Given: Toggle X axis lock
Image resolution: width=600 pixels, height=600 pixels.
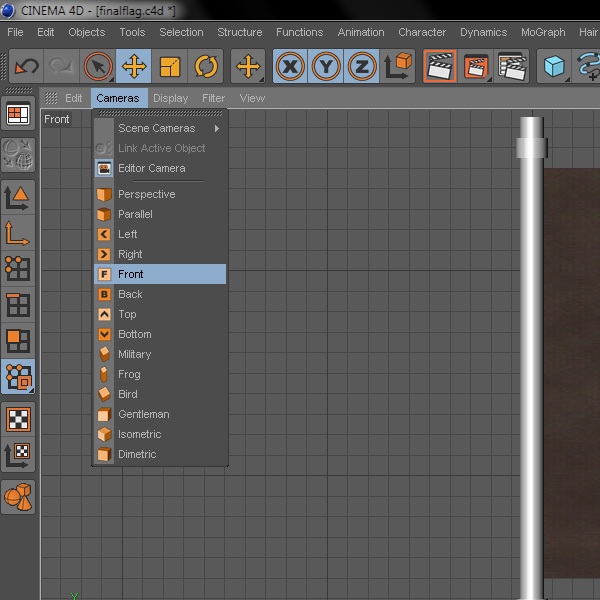Looking at the screenshot, I should coord(290,66).
